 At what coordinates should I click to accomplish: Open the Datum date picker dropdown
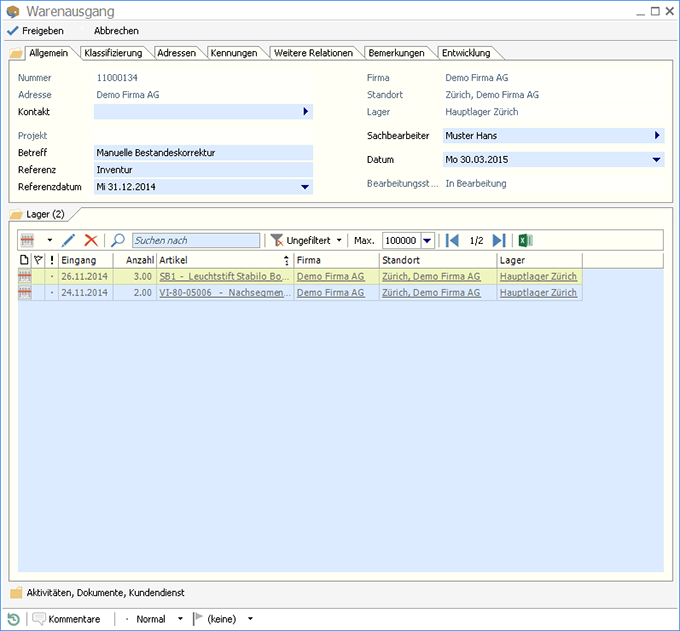(x=656, y=159)
